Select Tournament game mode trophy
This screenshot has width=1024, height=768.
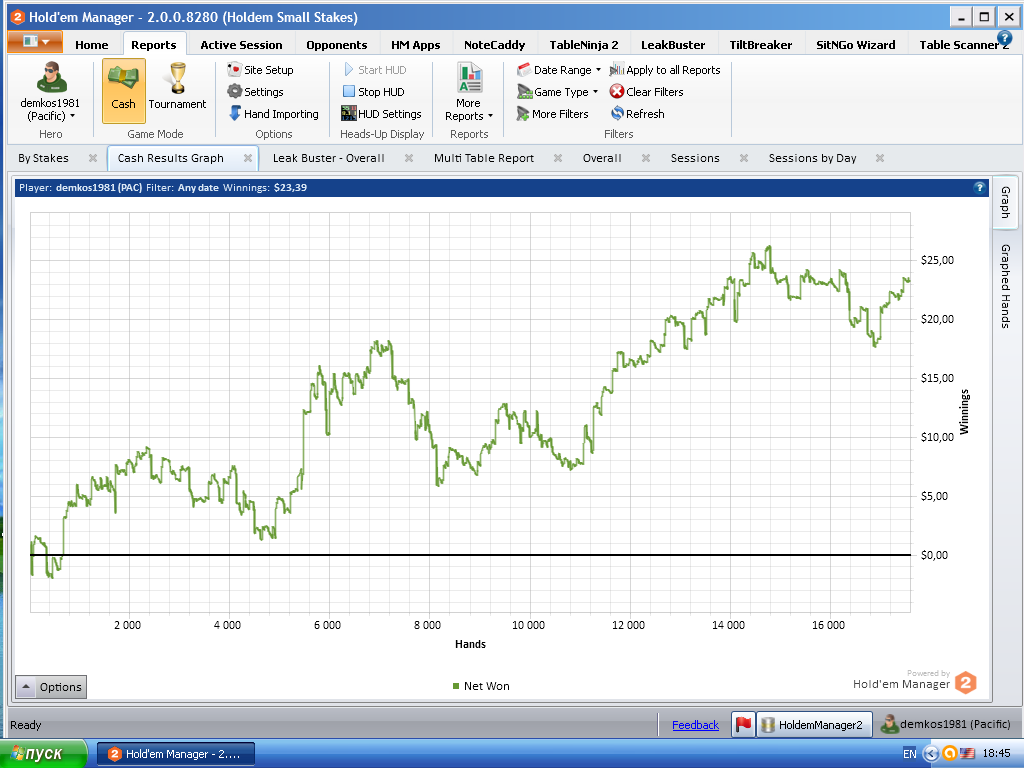(x=177, y=86)
